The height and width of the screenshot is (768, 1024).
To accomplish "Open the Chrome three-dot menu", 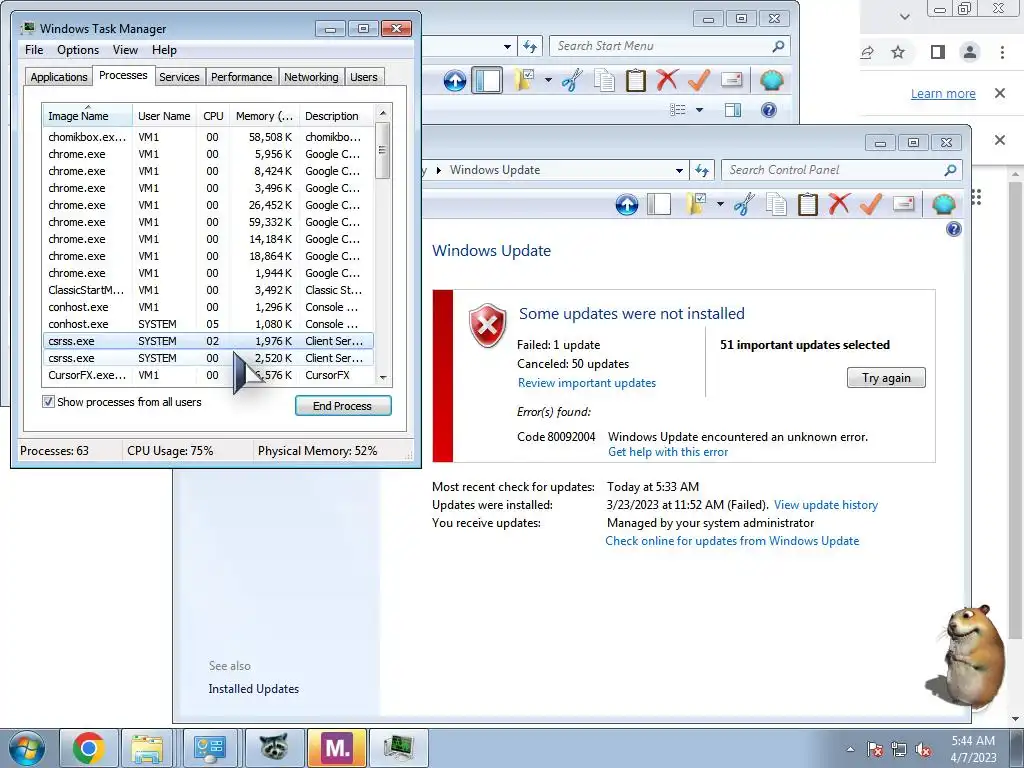I will [1002, 52].
